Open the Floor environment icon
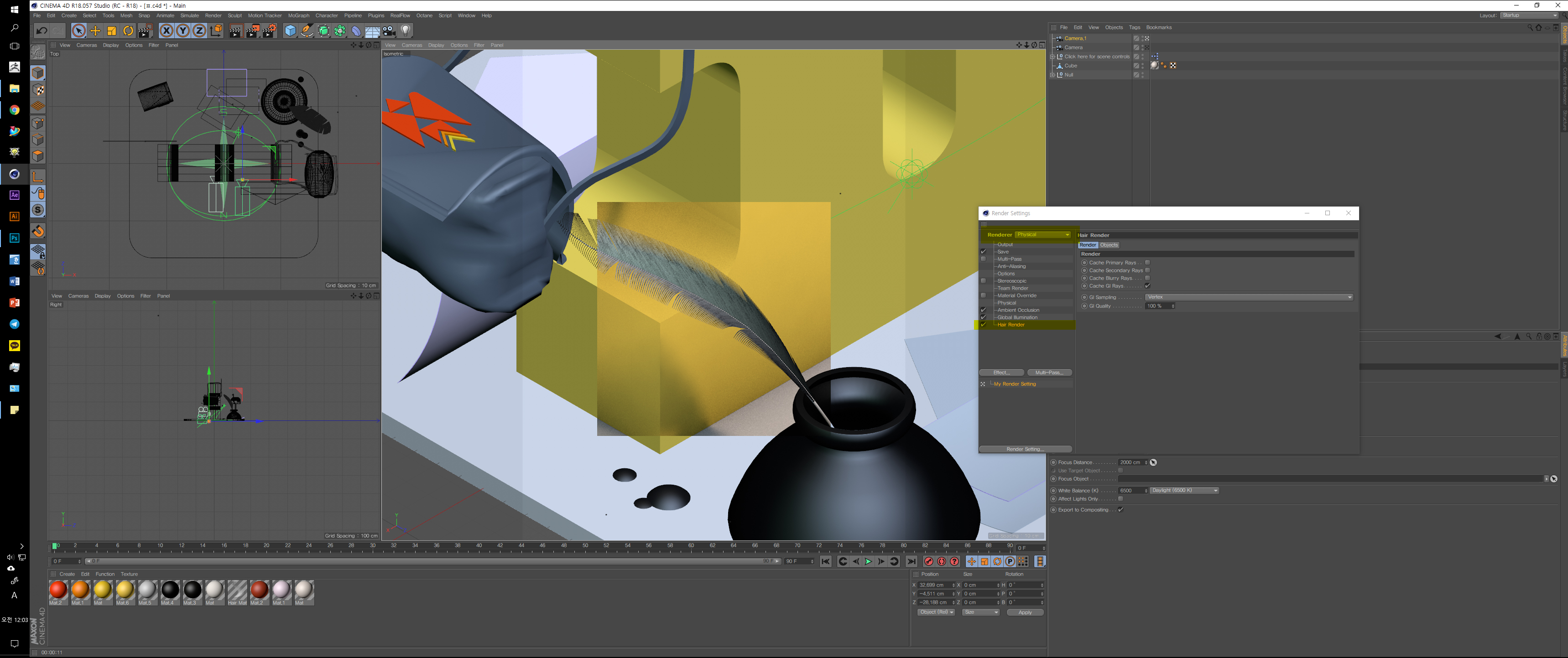1568x658 pixels. pyautogui.click(x=373, y=31)
